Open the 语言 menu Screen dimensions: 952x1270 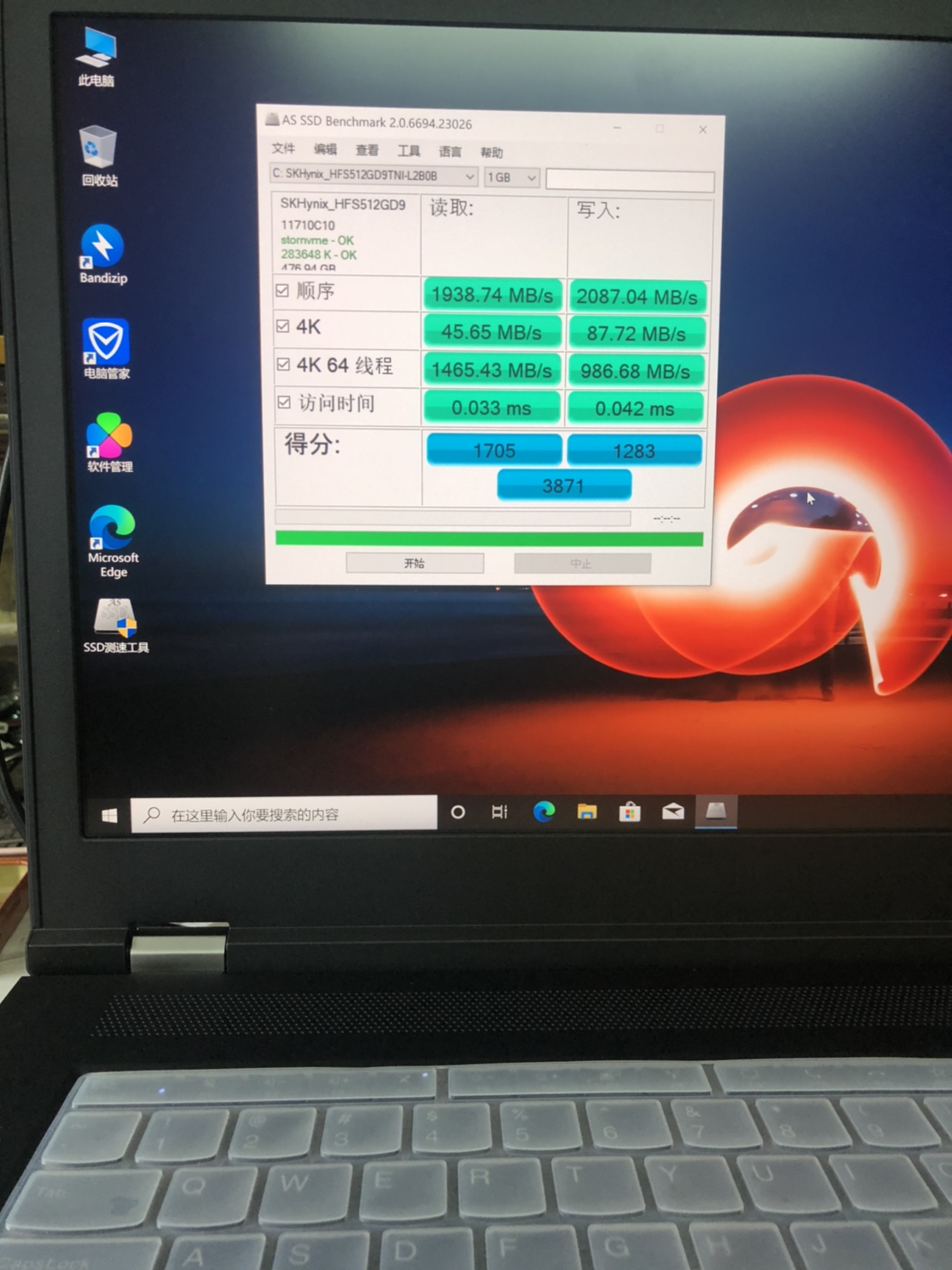point(450,152)
